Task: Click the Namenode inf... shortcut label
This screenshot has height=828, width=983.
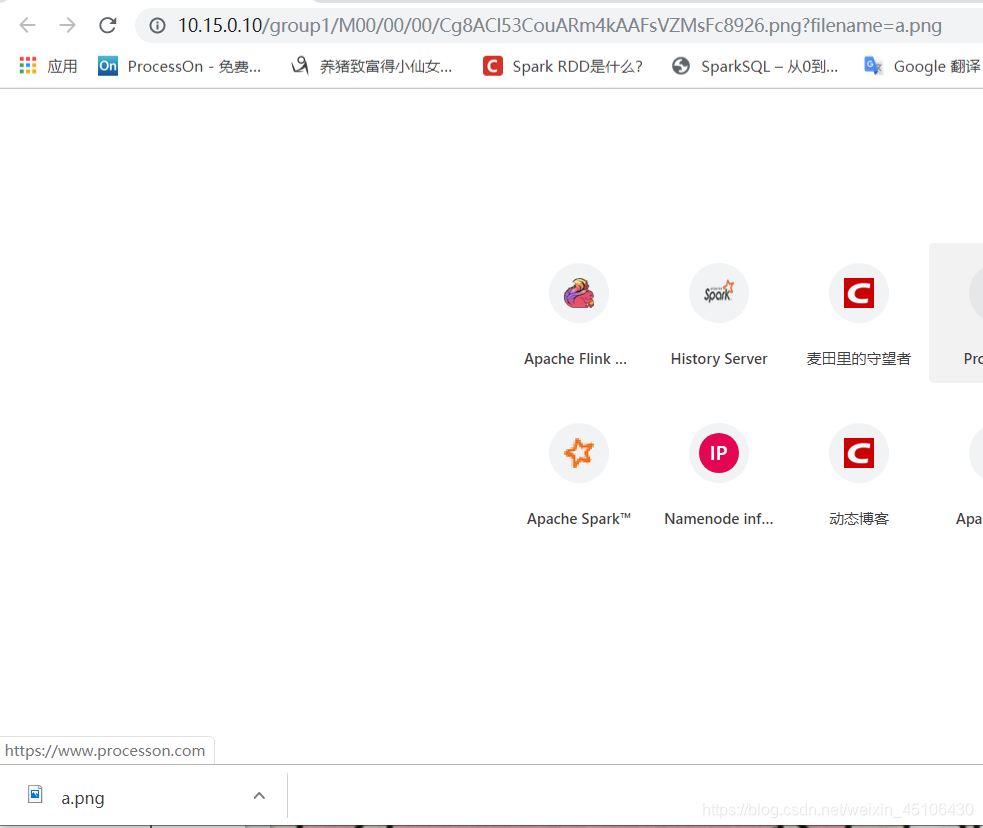Action: (718, 519)
